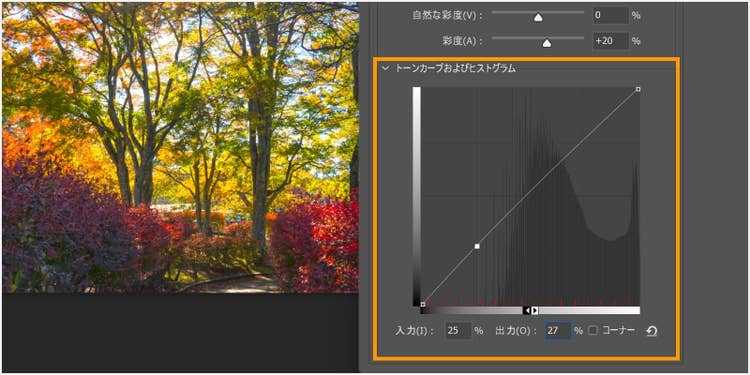This screenshot has width=750, height=375.
Task: Select the middle curve control point
Action: [477, 246]
